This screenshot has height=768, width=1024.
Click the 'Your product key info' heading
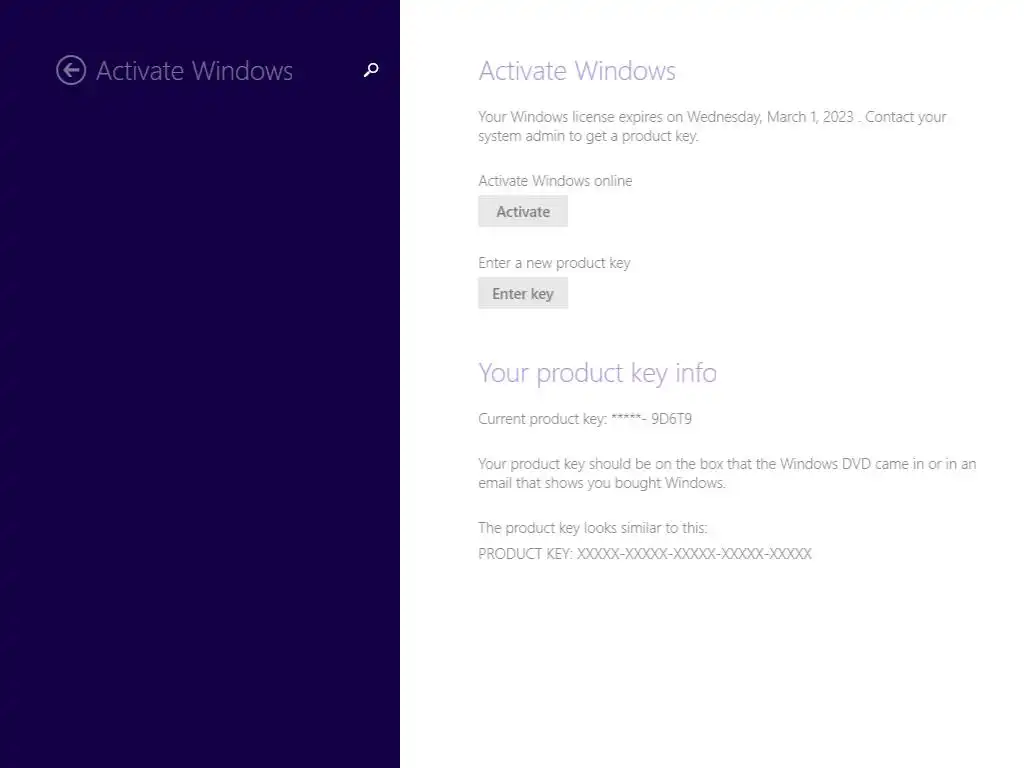[x=598, y=373]
